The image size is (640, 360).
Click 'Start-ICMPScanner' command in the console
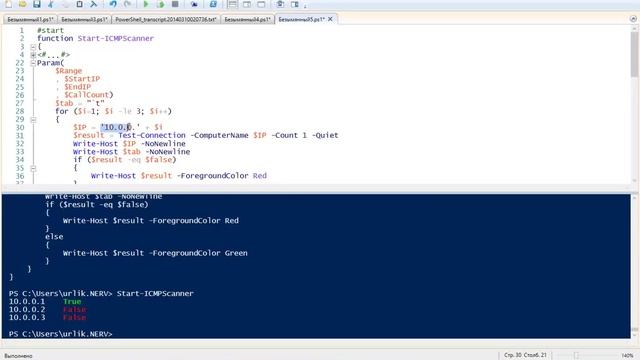coord(155,293)
